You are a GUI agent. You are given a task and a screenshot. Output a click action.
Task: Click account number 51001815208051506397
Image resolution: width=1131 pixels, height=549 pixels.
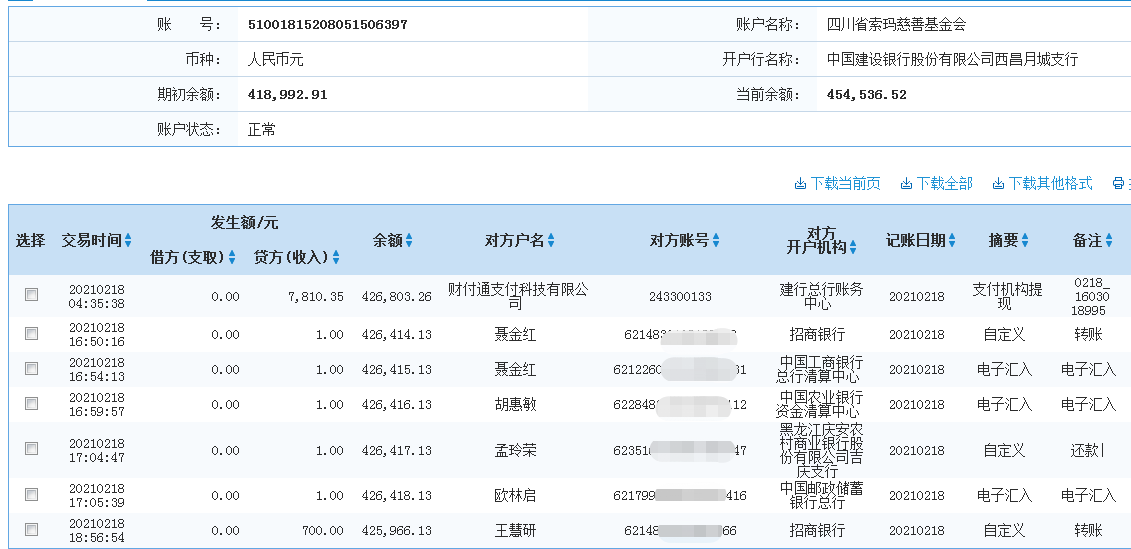pyautogui.click(x=327, y=25)
